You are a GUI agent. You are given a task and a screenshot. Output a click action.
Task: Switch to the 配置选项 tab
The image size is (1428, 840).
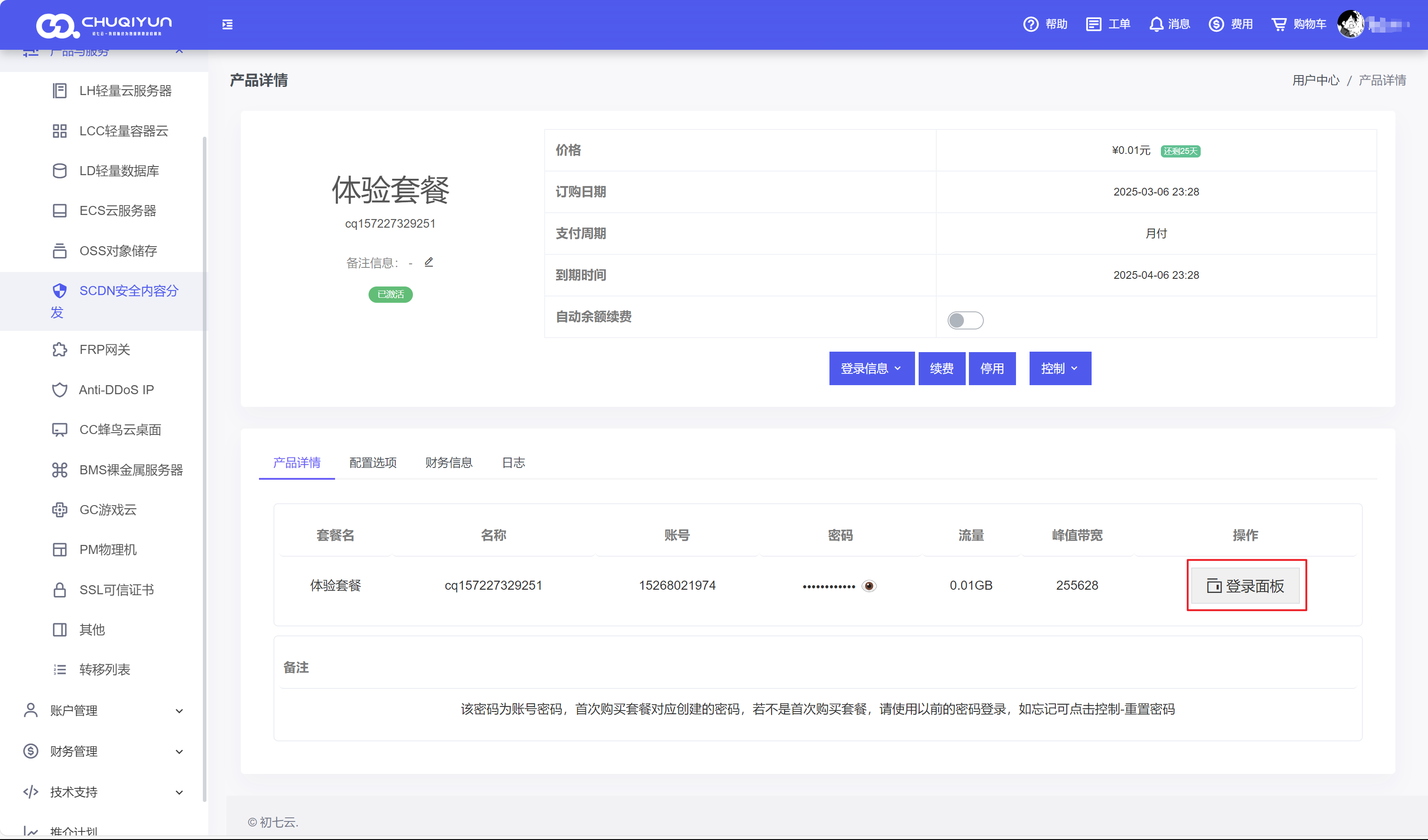click(x=373, y=462)
